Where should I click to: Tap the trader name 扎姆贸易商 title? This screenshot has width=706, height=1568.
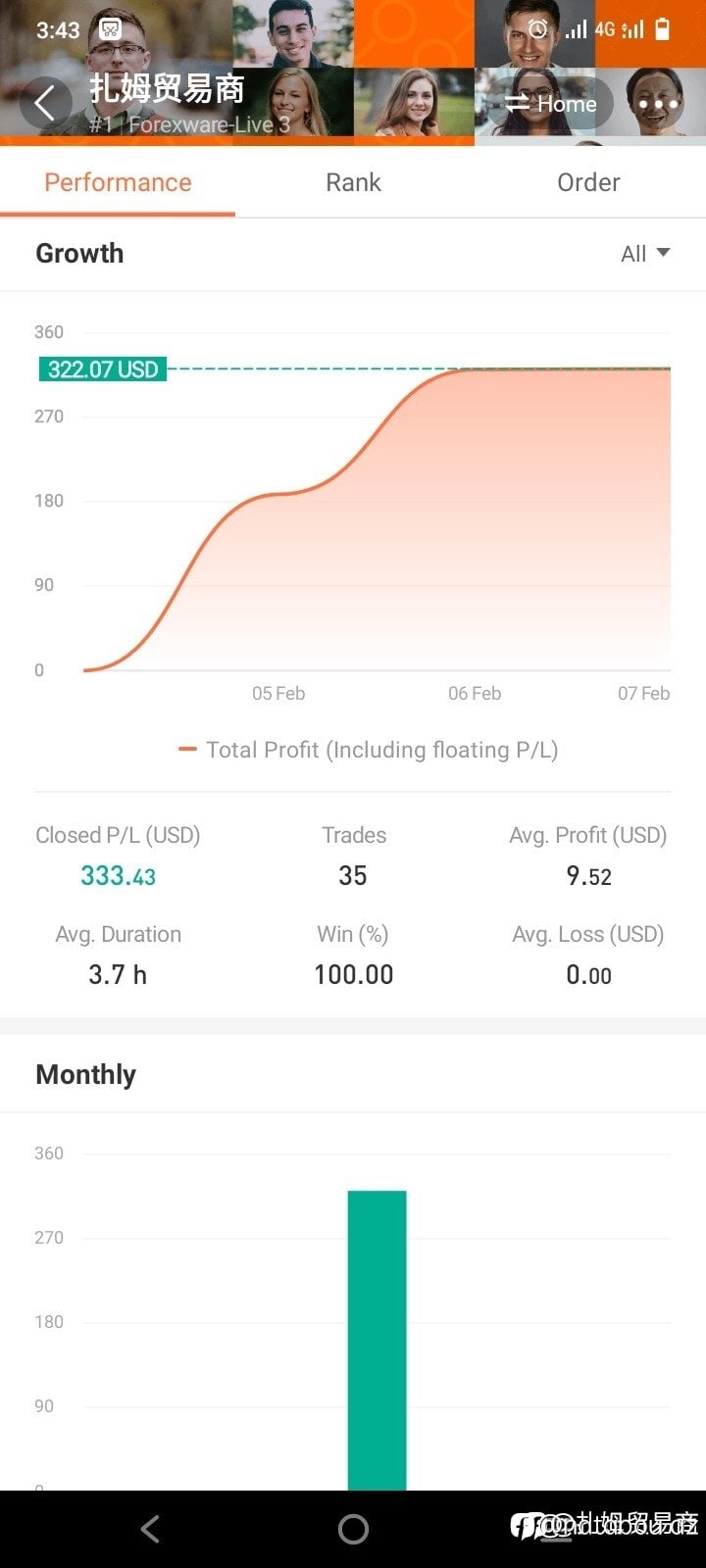point(167,89)
